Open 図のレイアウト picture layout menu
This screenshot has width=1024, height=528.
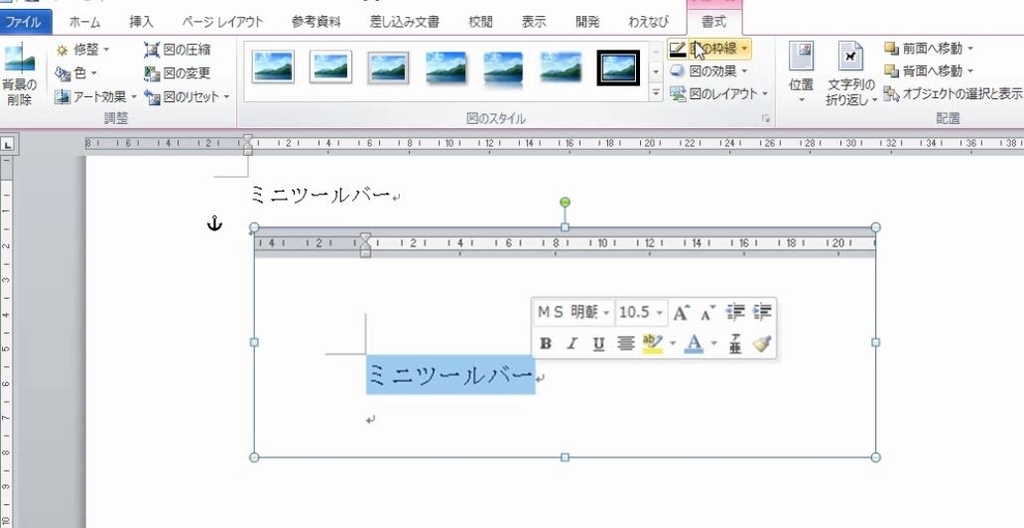pyautogui.click(x=719, y=94)
